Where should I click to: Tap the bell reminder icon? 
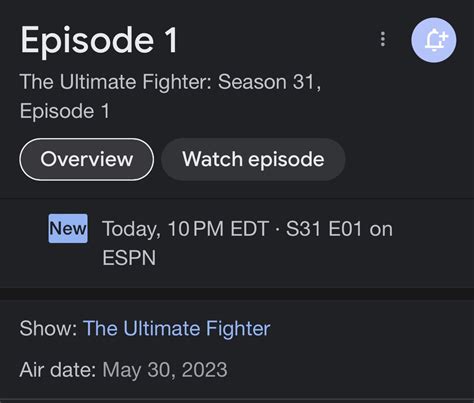coord(434,40)
